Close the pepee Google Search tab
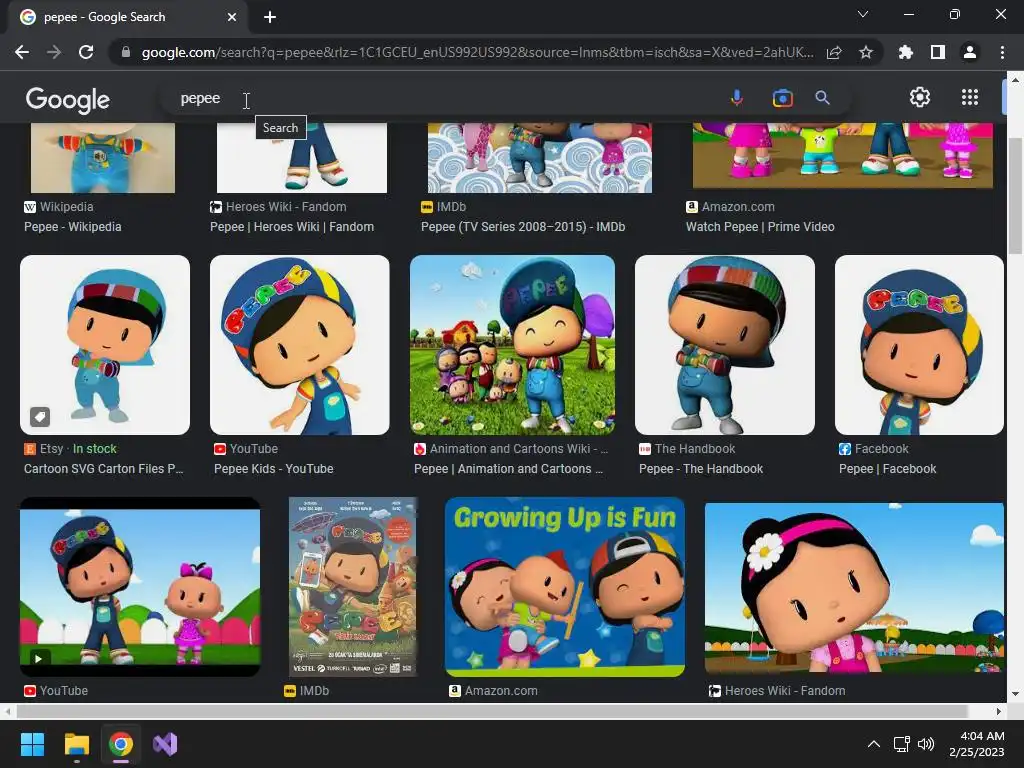 tap(232, 17)
